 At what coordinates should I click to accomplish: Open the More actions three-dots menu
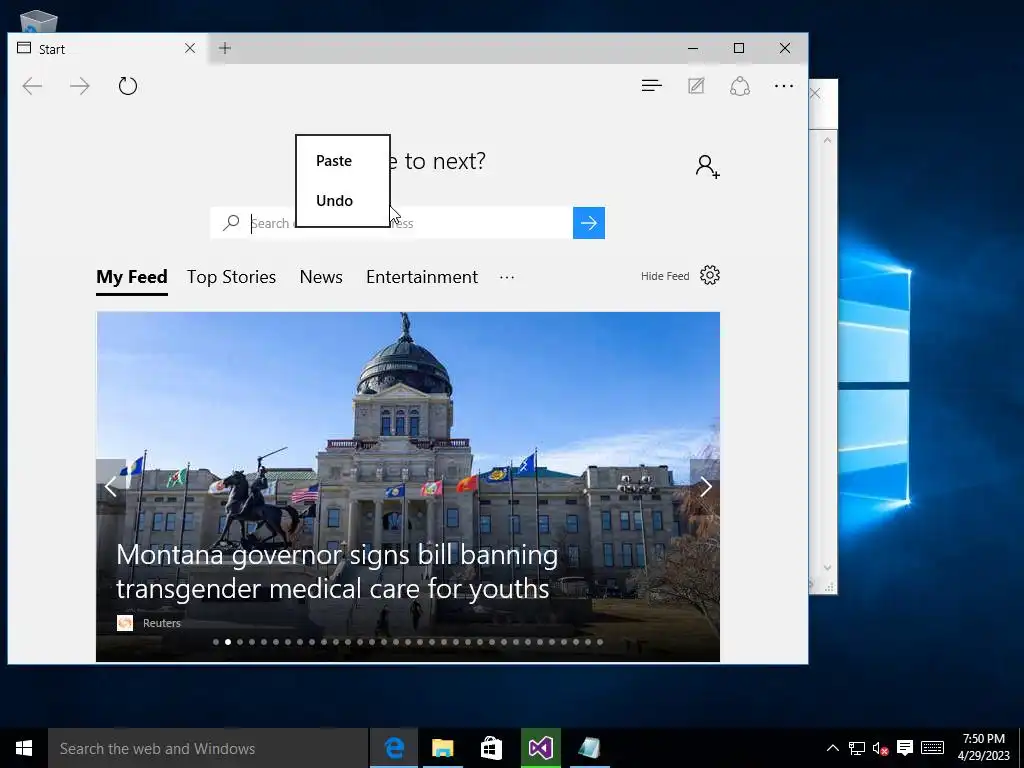[784, 86]
